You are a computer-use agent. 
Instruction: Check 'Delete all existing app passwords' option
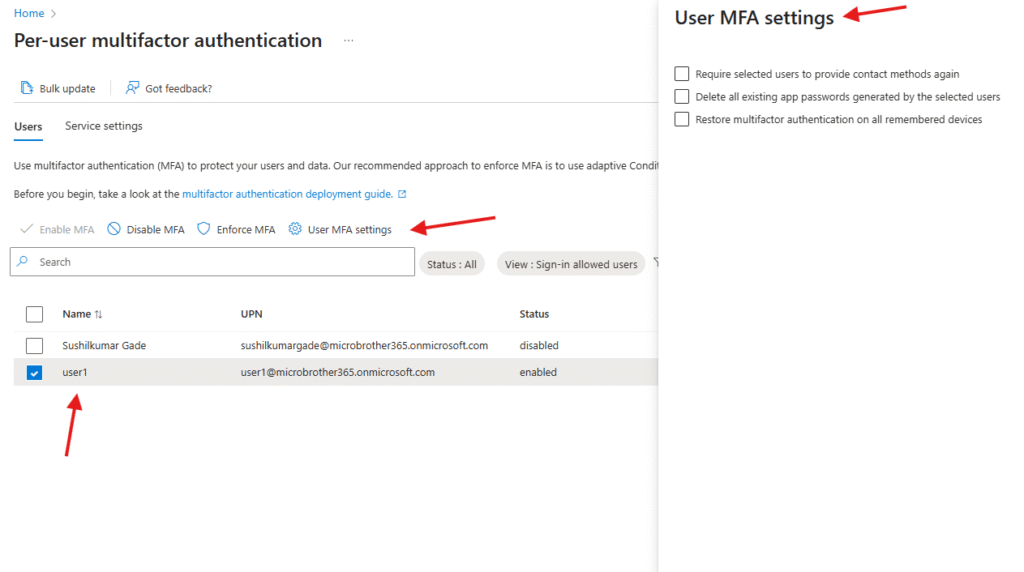682,97
